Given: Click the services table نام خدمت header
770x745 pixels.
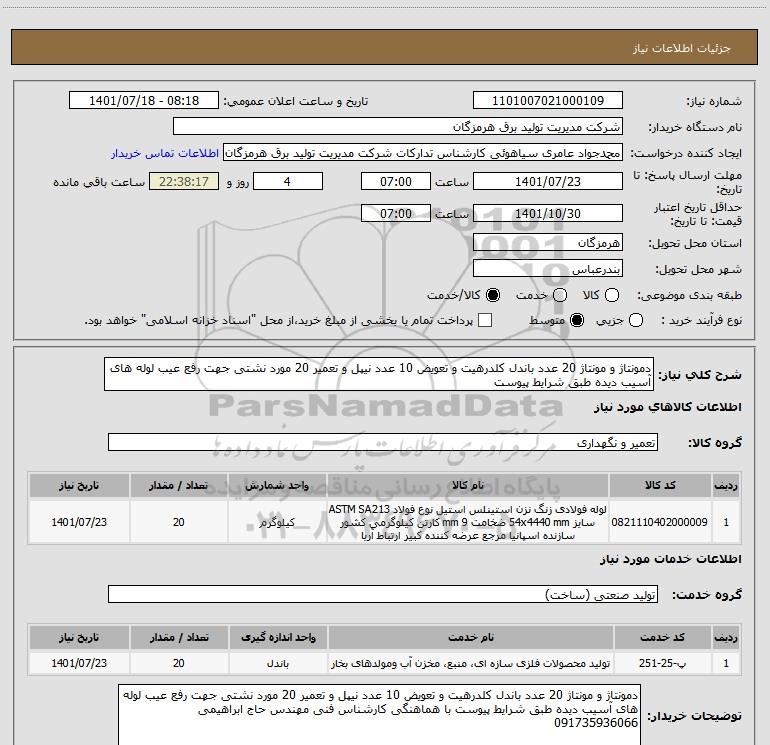Looking at the screenshot, I should [x=470, y=637].
